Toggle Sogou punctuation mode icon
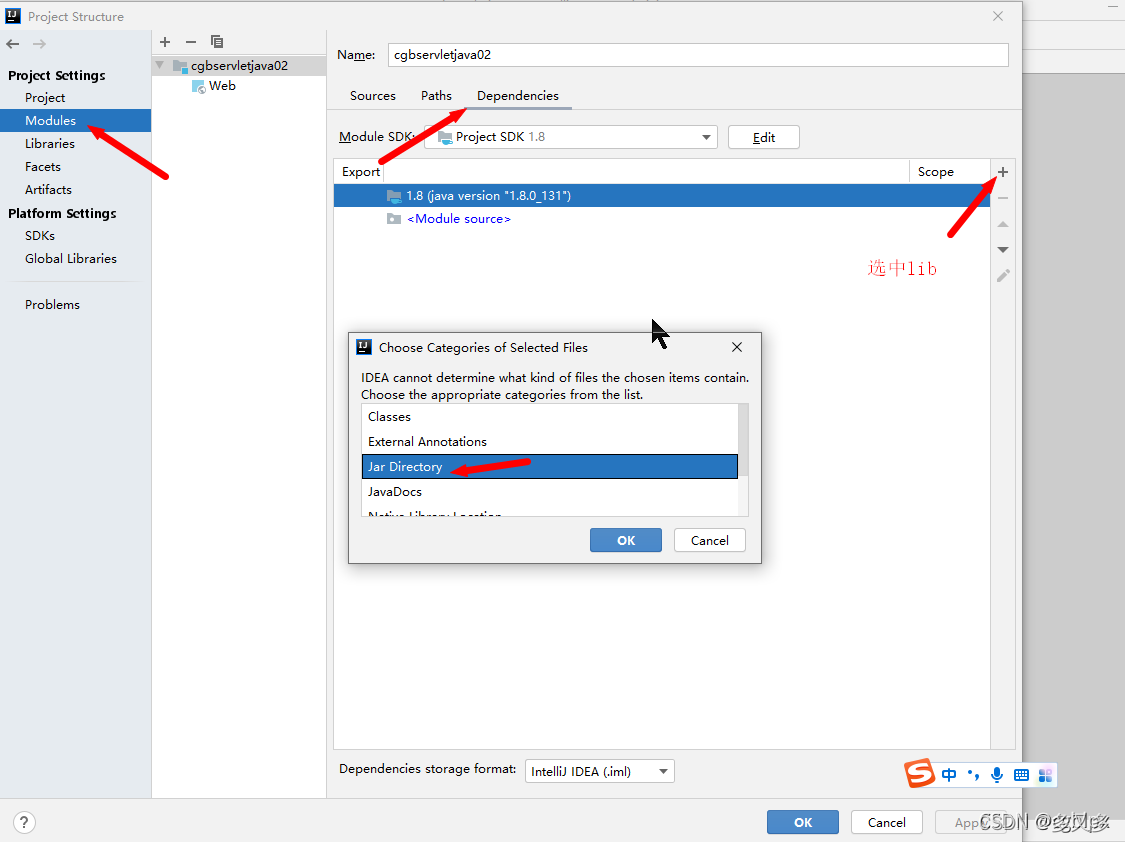This screenshot has width=1125, height=842. [x=974, y=775]
